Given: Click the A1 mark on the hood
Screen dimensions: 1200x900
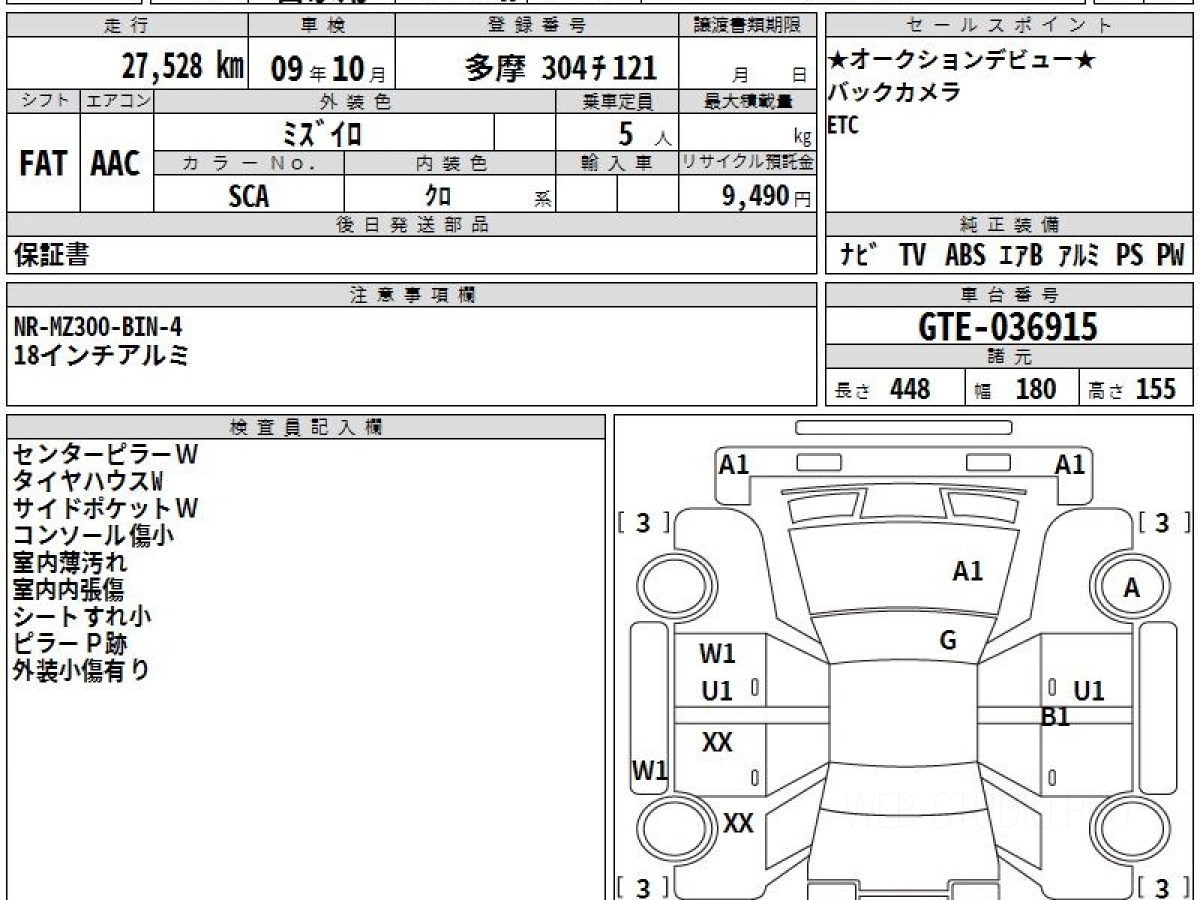Looking at the screenshot, I should pos(967,571).
